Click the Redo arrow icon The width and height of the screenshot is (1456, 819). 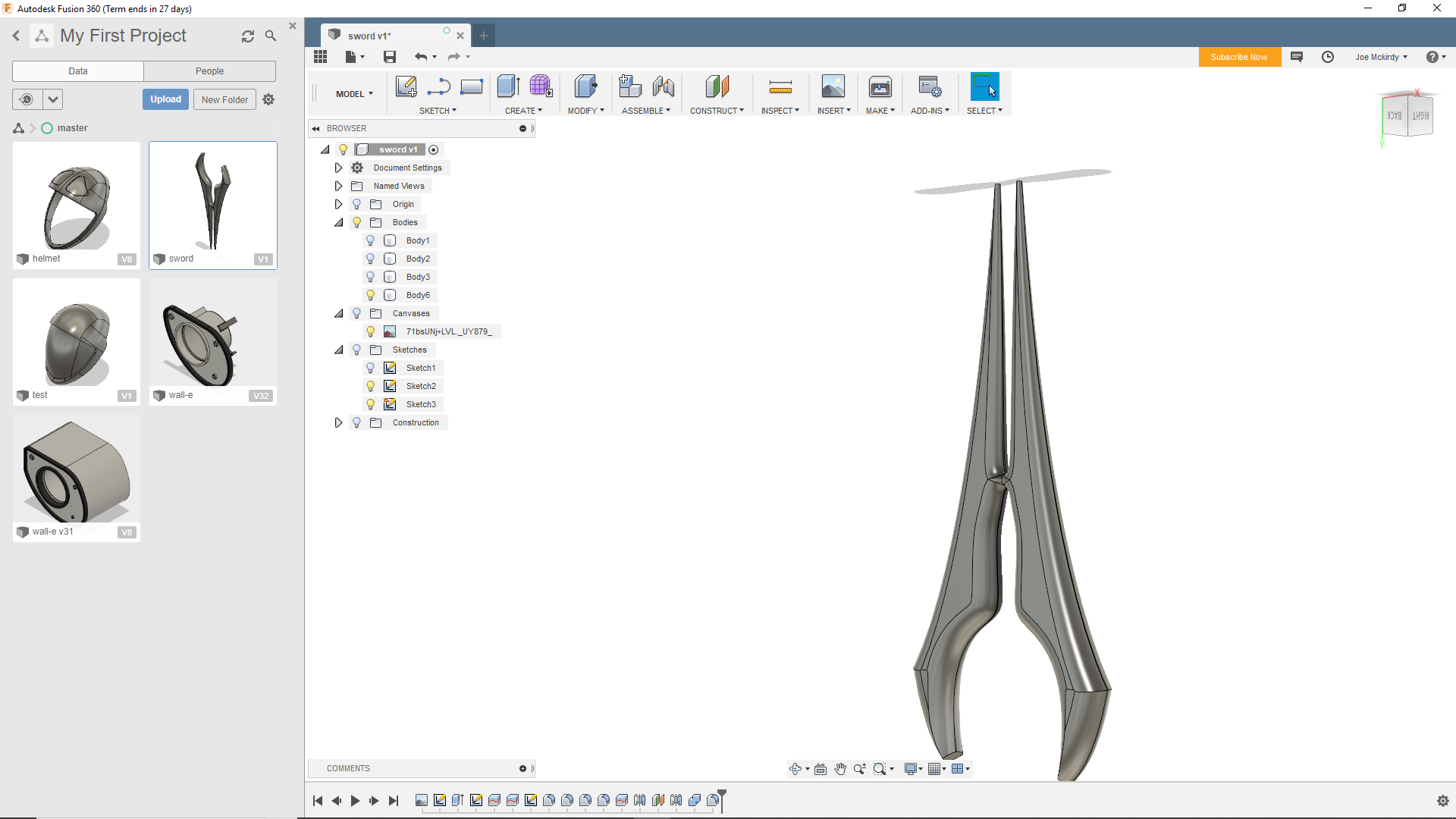click(x=453, y=57)
